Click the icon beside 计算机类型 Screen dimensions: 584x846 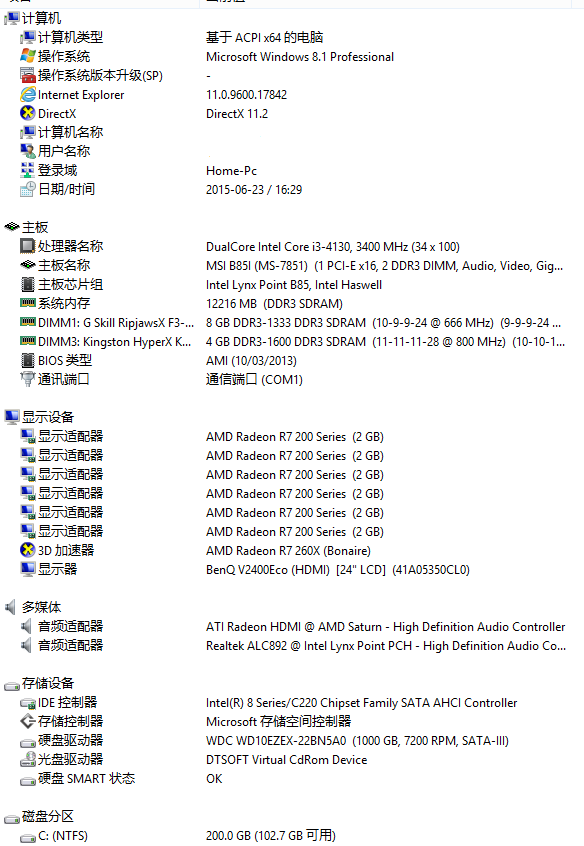tap(28, 37)
